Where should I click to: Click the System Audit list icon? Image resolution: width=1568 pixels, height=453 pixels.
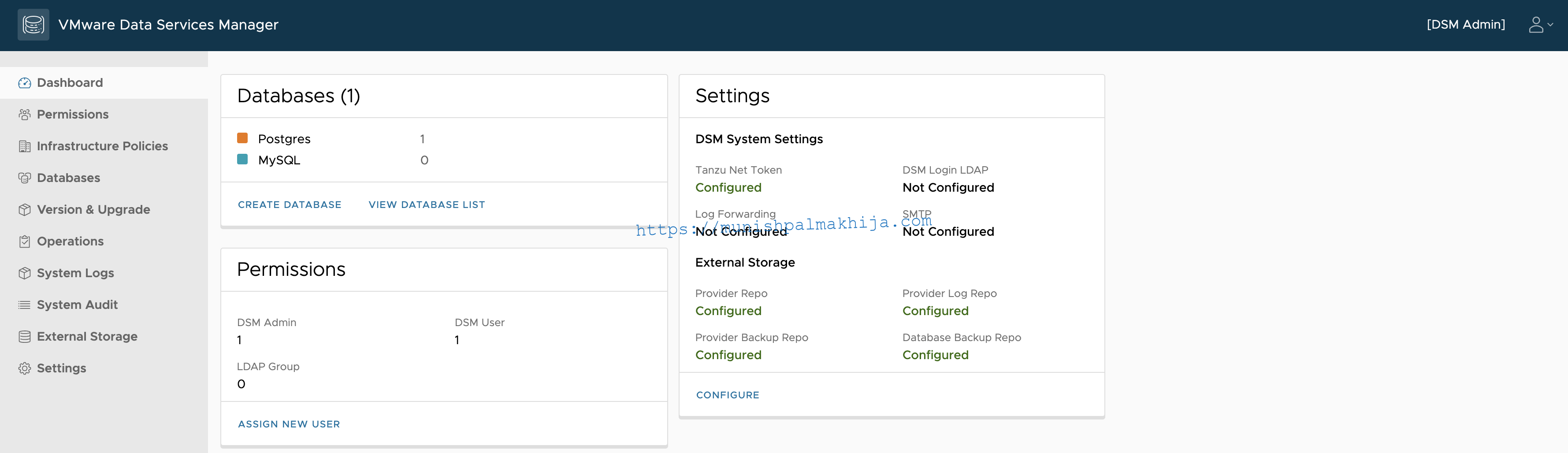point(24,304)
